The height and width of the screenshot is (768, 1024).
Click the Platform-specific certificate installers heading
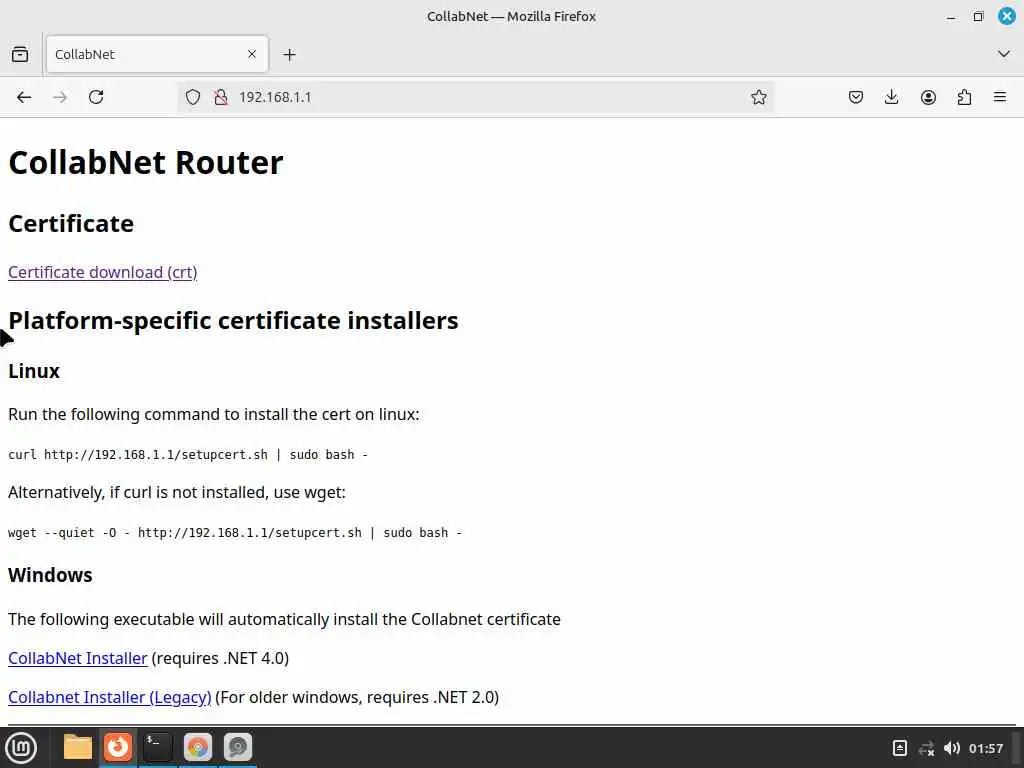pos(233,321)
